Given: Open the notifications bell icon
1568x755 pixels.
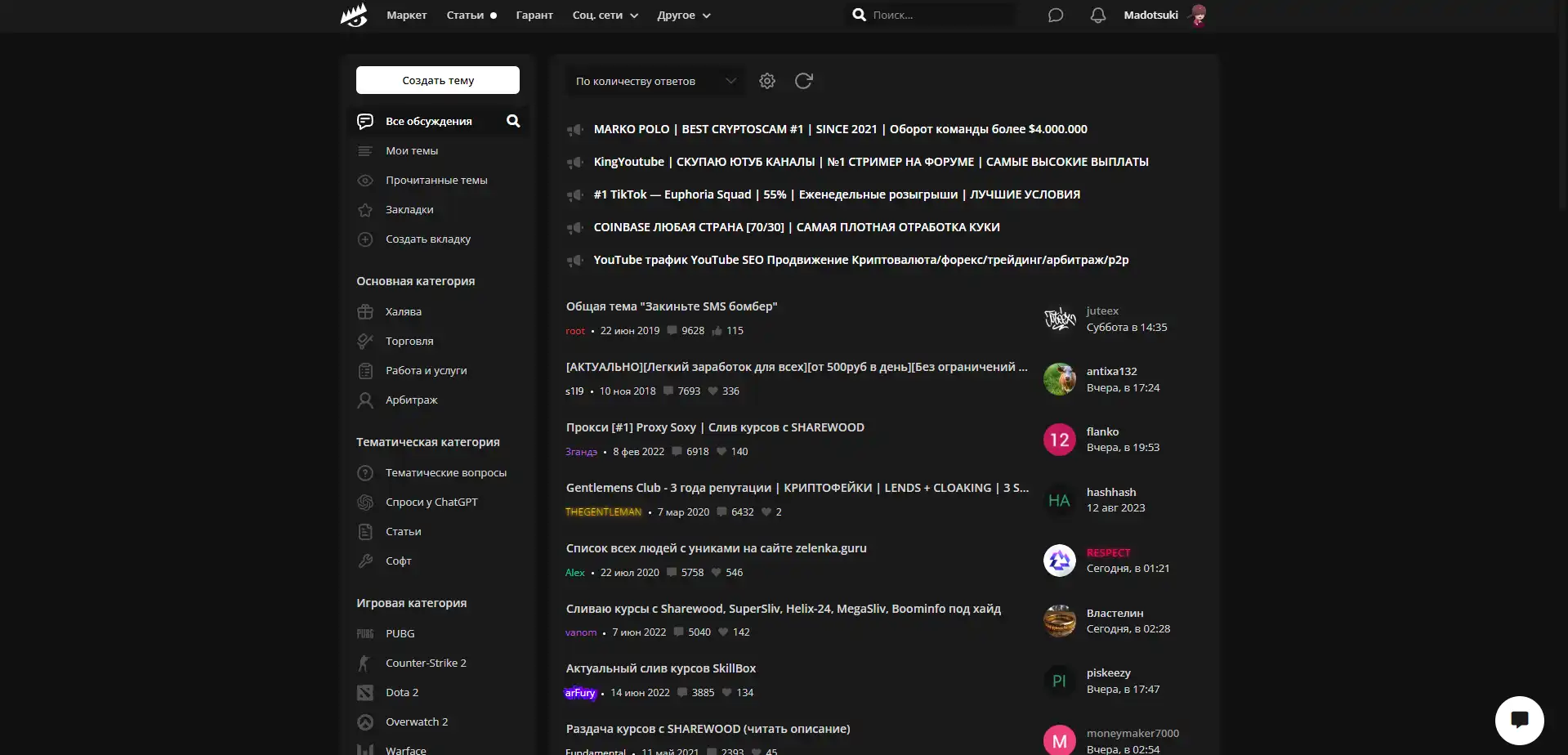Looking at the screenshot, I should click(1097, 16).
